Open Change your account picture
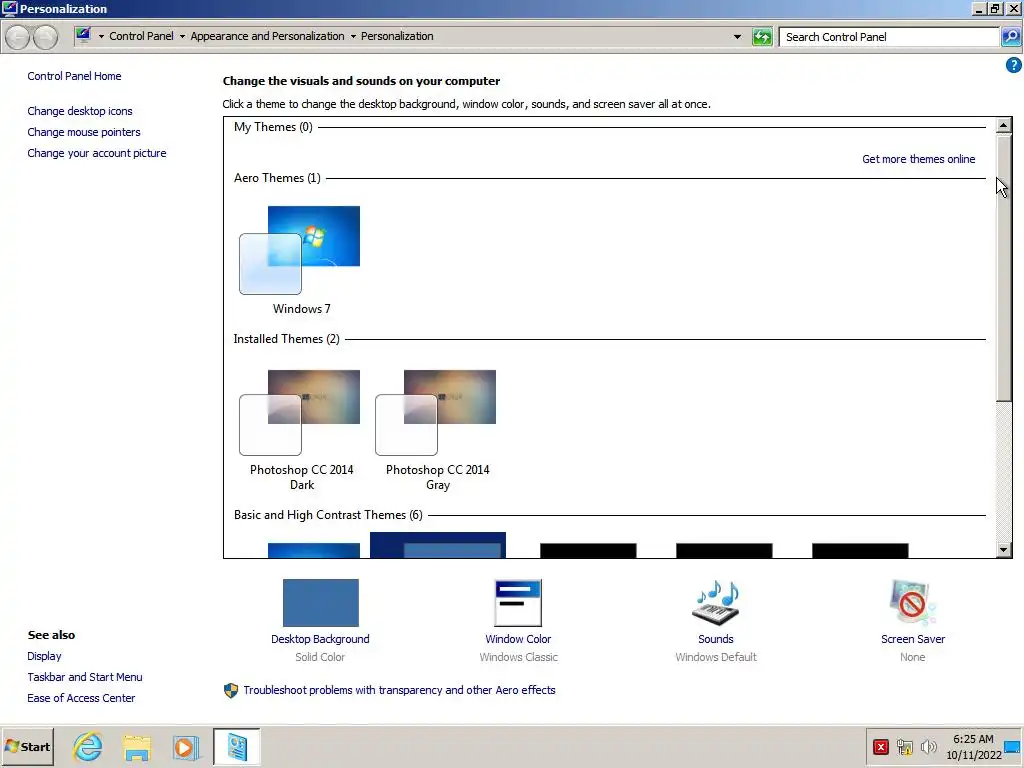Image resolution: width=1024 pixels, height=768 pixels. 97,153
